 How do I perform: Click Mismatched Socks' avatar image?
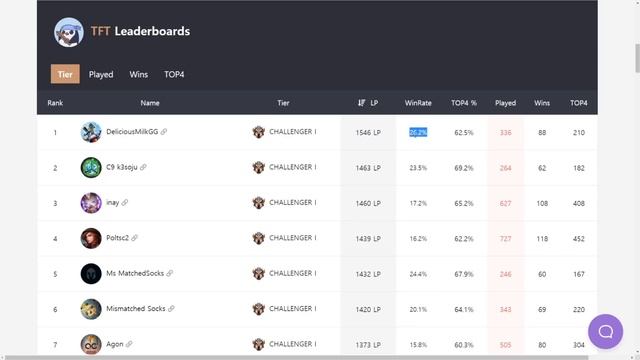tap(91, 309)
